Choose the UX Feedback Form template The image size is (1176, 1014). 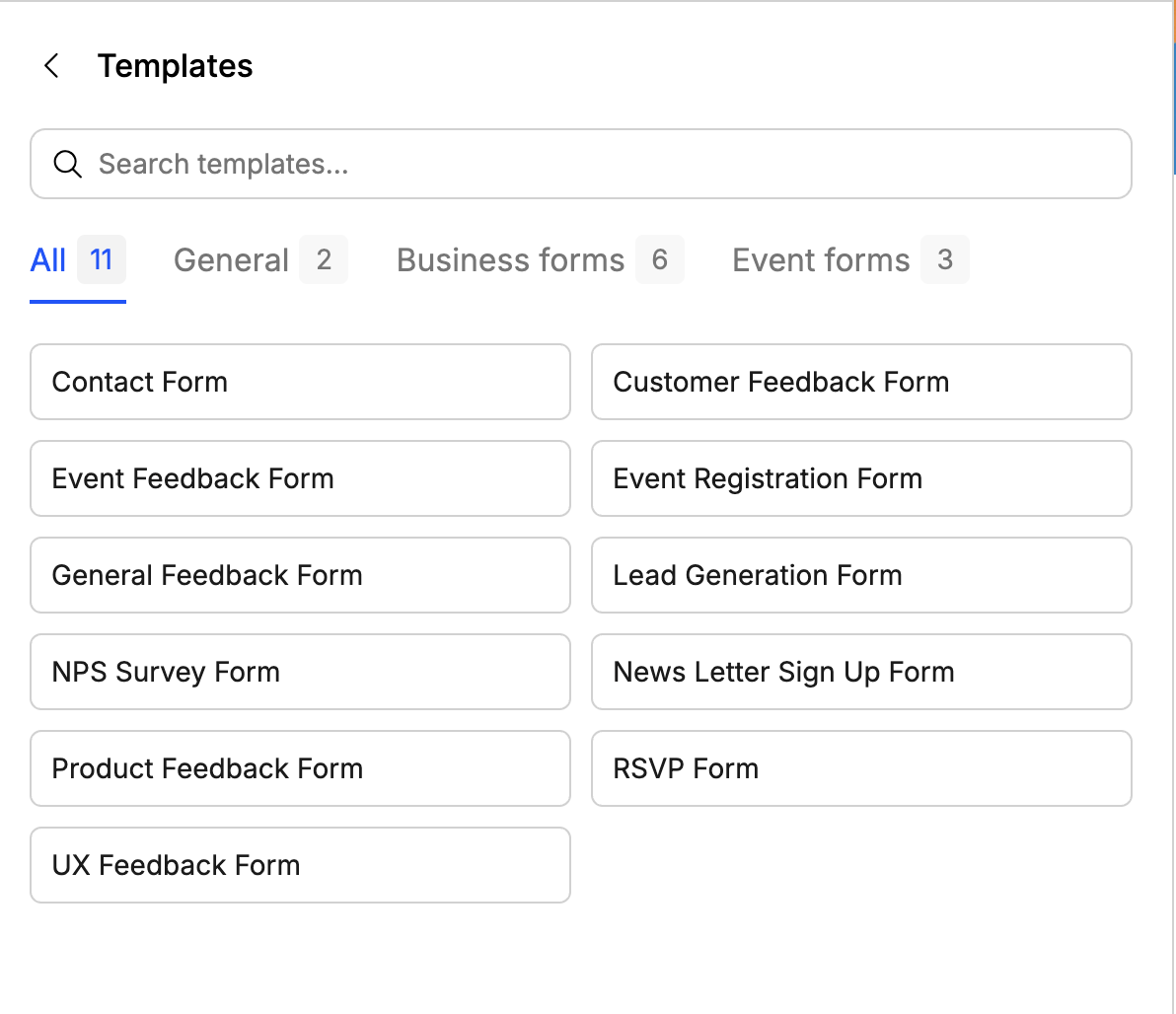pos(300,865)
